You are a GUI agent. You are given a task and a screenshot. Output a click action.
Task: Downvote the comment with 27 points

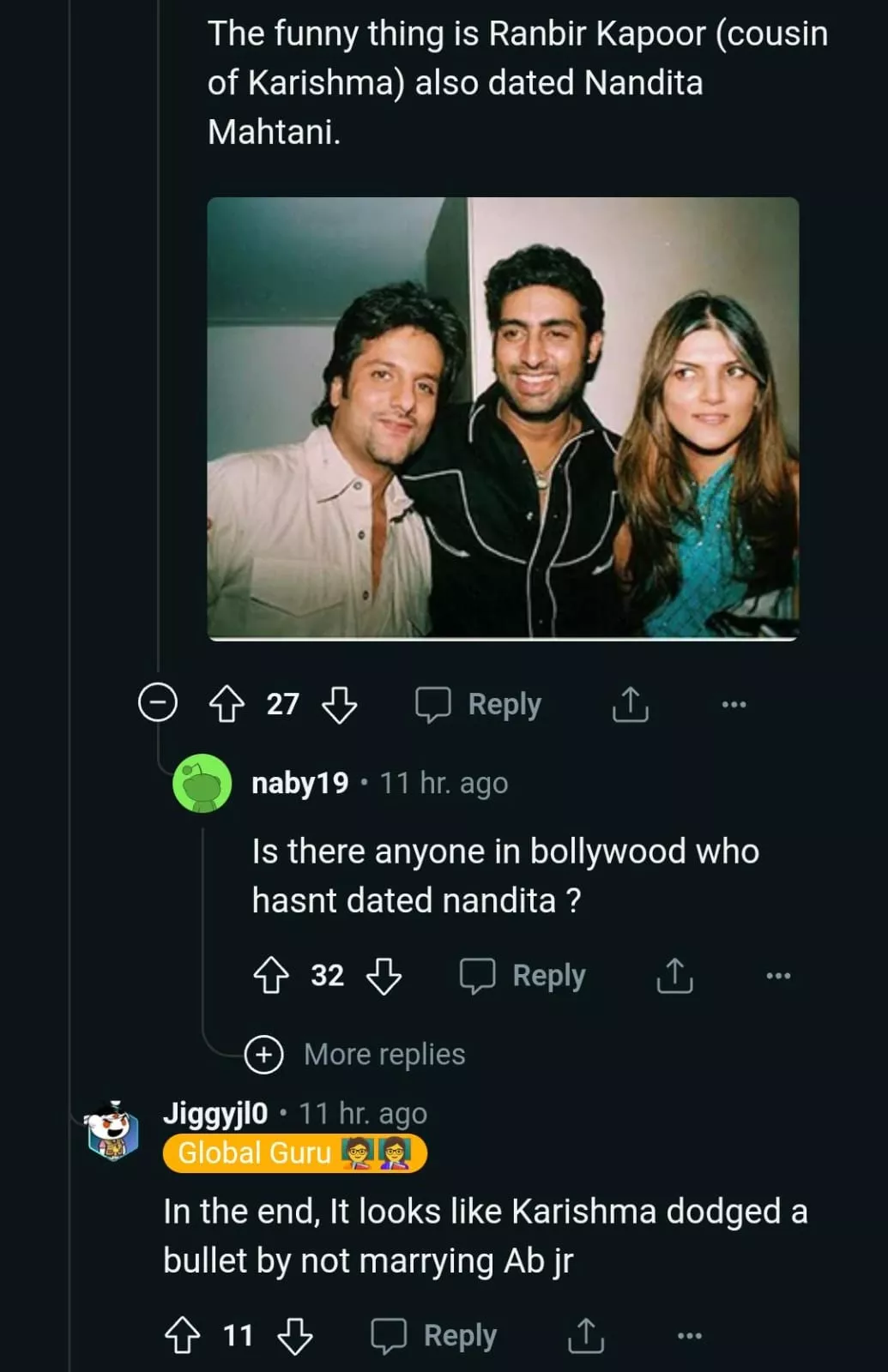[x=340, y=705]
